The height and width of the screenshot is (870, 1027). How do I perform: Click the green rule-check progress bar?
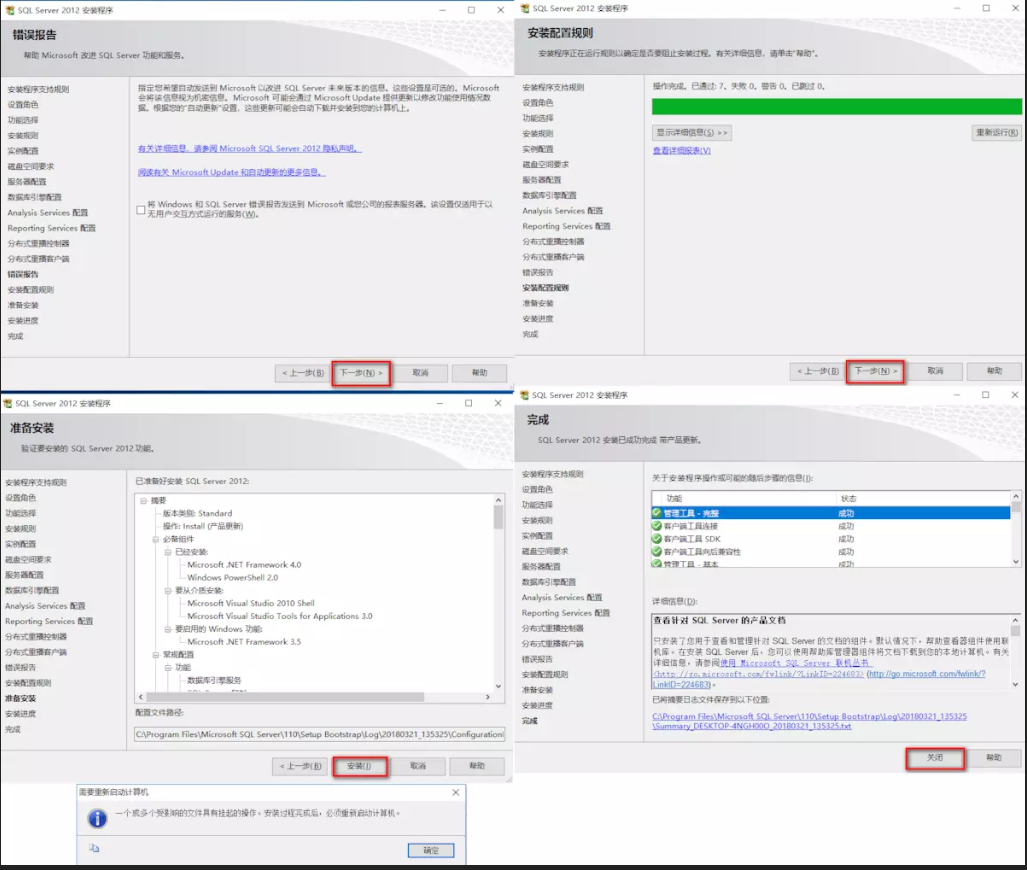click(836, 107)
